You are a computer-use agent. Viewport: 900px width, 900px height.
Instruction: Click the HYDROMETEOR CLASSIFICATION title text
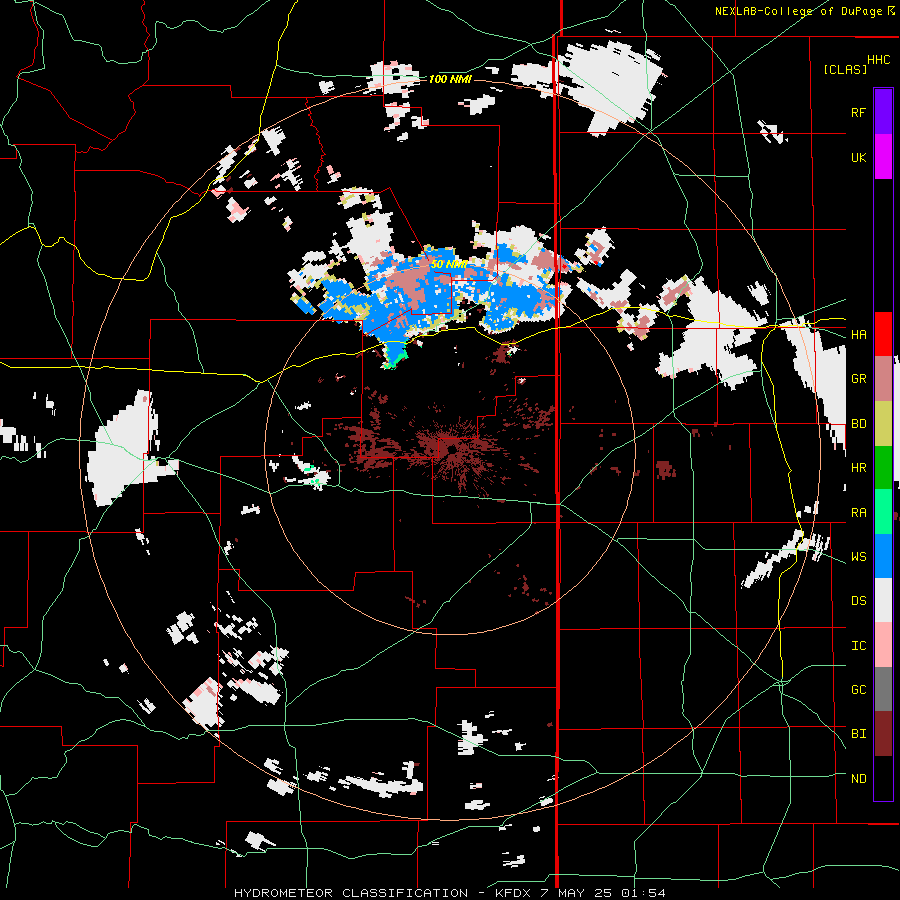[351, 893]
